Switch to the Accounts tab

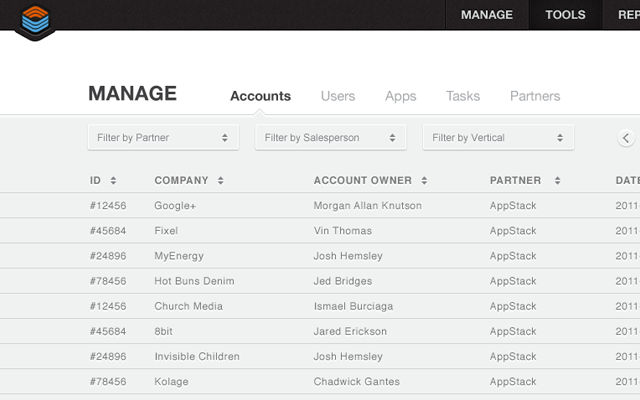[x=260, y=96]
